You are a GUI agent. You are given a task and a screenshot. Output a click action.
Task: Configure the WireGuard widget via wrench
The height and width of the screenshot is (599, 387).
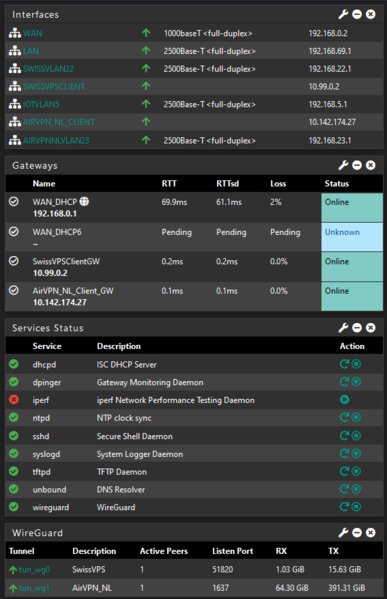(343, 533)
